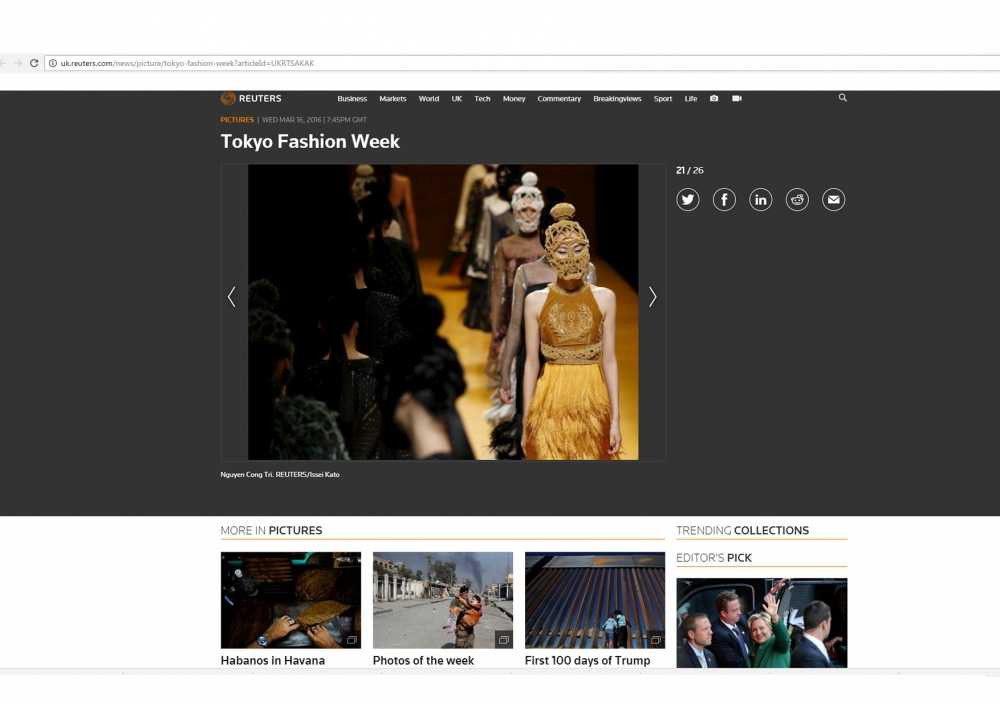Viewport: 1000px width, 706px height.
Task: Share the picture on Facebook
Action: coord(724,200)
